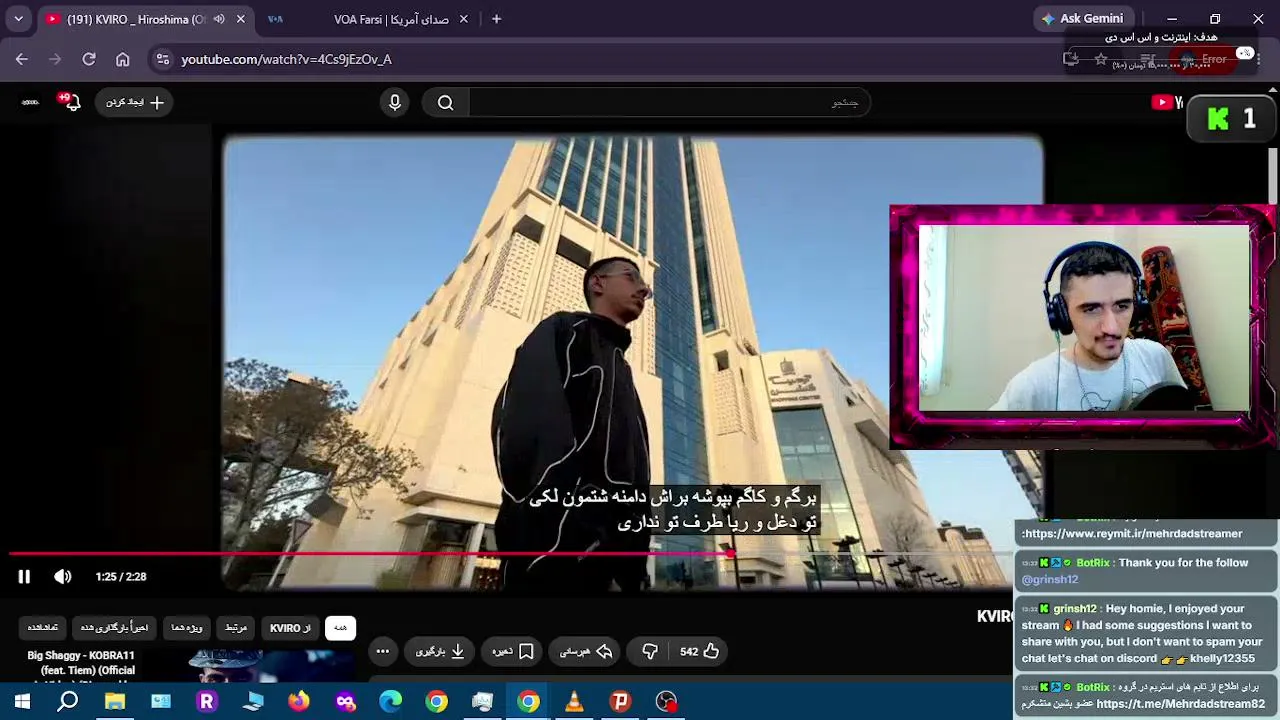Download the video with بارگیری button

click(x=440, y=651)
